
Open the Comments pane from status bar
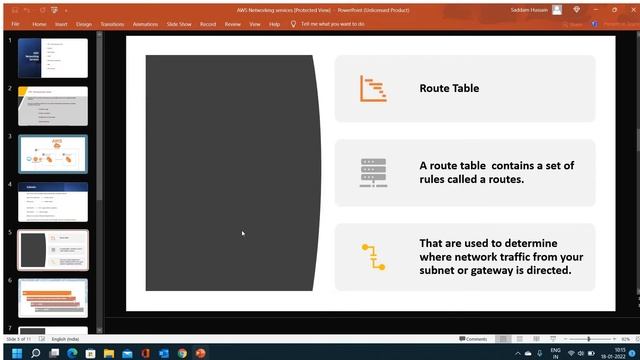click(x=473, y=339)
